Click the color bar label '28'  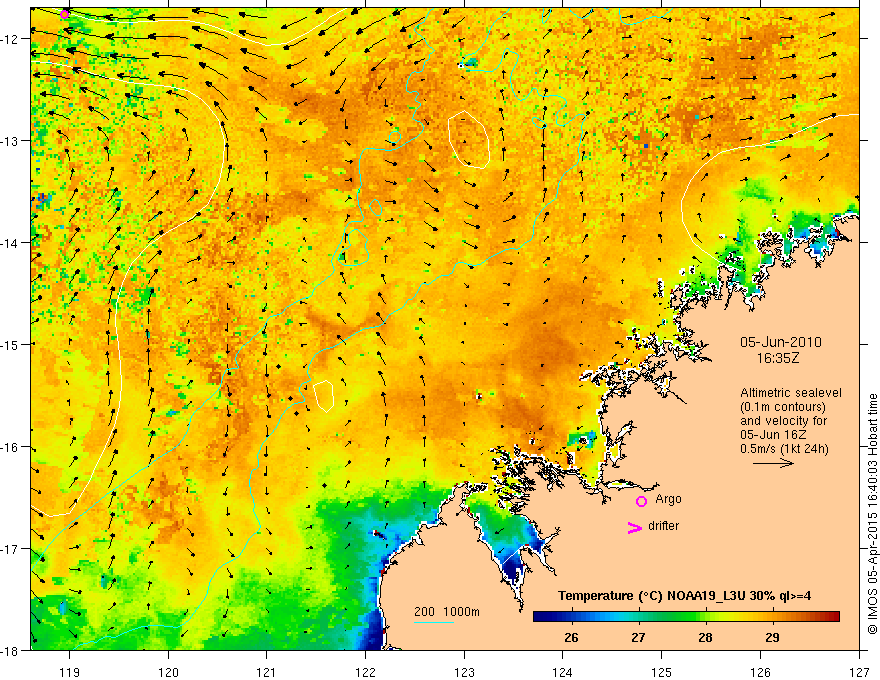(705, 638)
